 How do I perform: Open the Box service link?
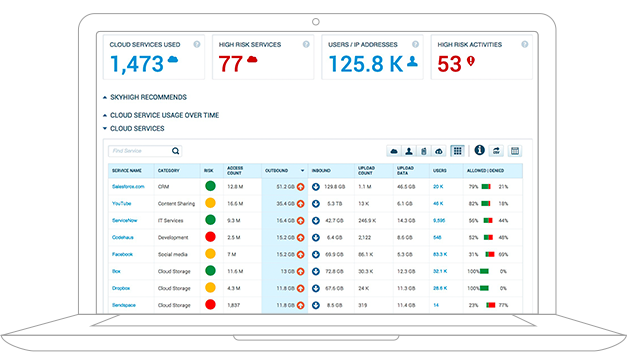(x=116, y=271)
